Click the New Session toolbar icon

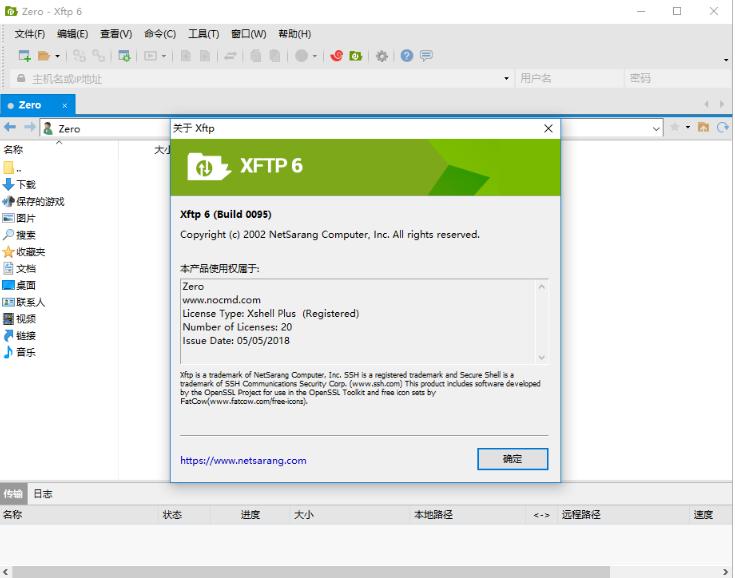tap(24, 56)
